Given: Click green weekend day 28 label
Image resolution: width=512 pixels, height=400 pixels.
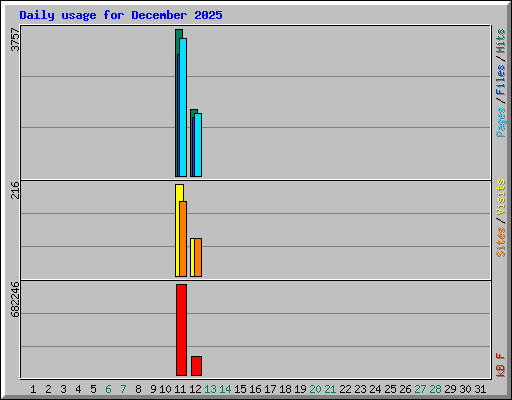Looking at the screenshot, I should coord(435,389).
